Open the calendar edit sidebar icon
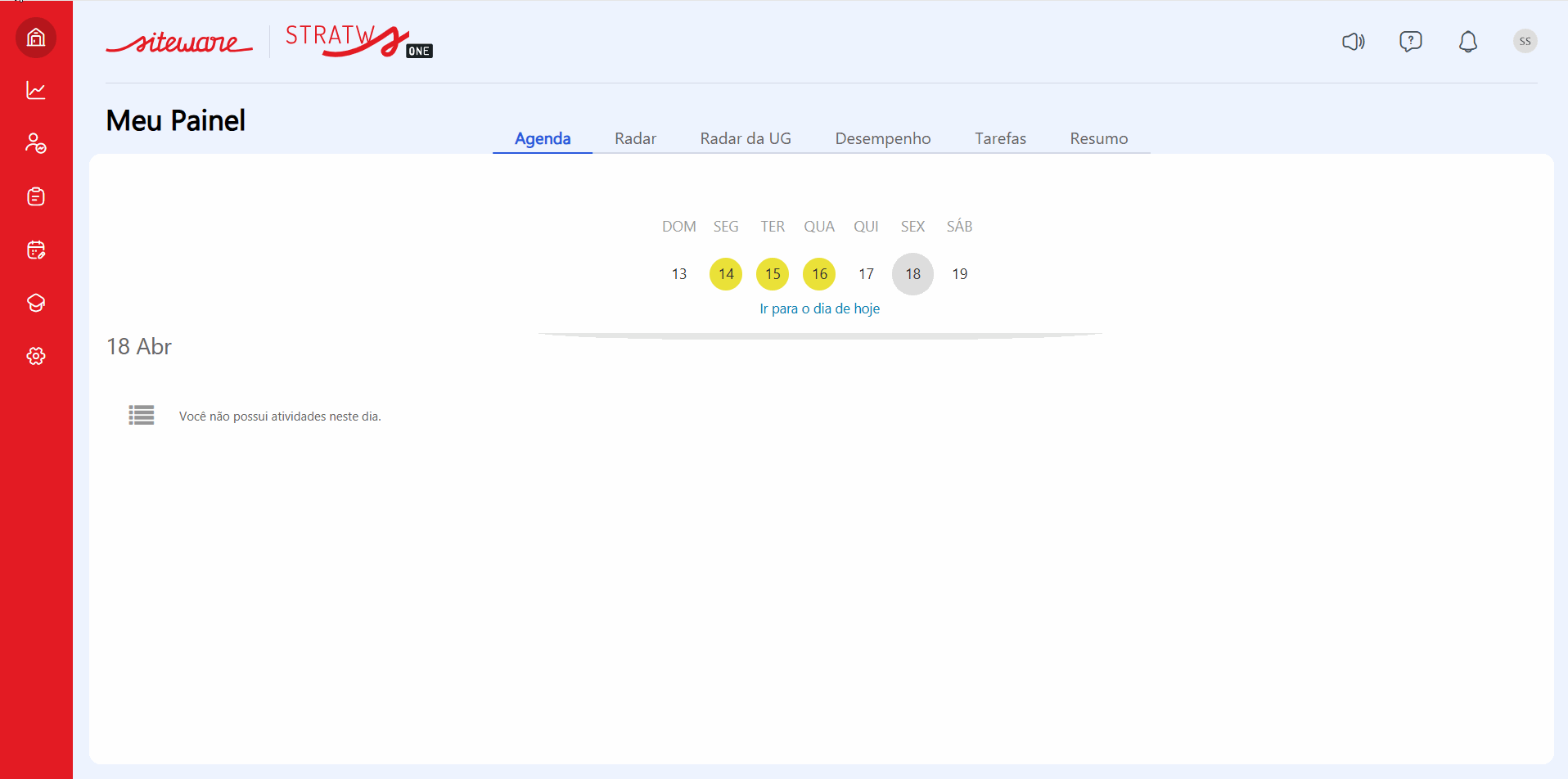The height and width of the screenshot is (779, 1568). point(36,250)
